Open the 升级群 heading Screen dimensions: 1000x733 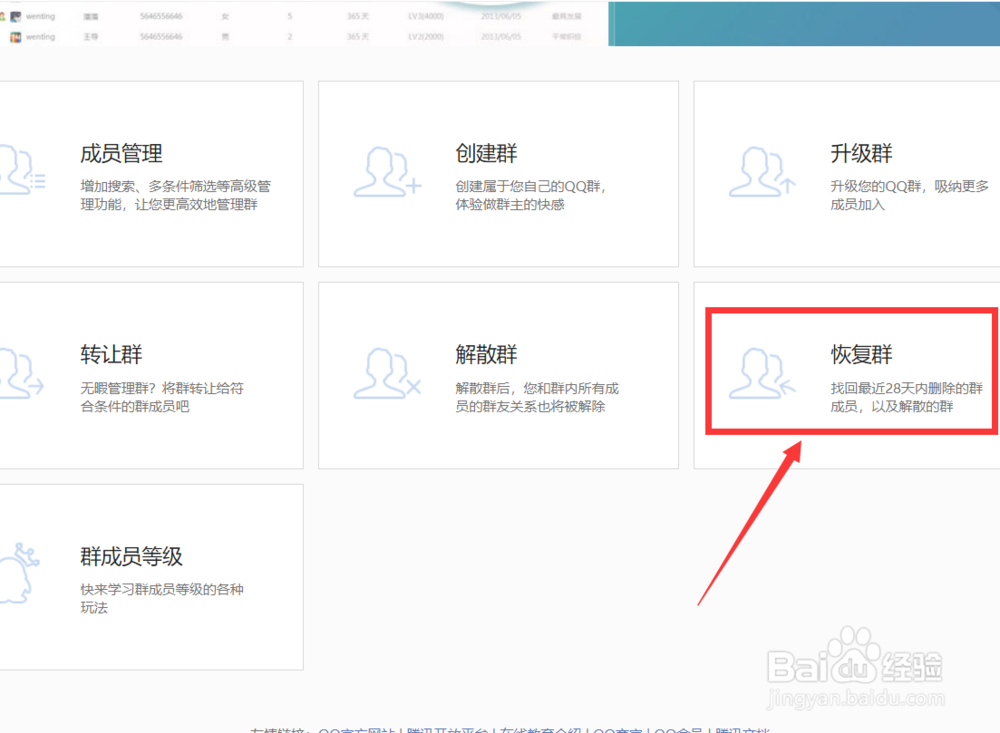(861, 154)
